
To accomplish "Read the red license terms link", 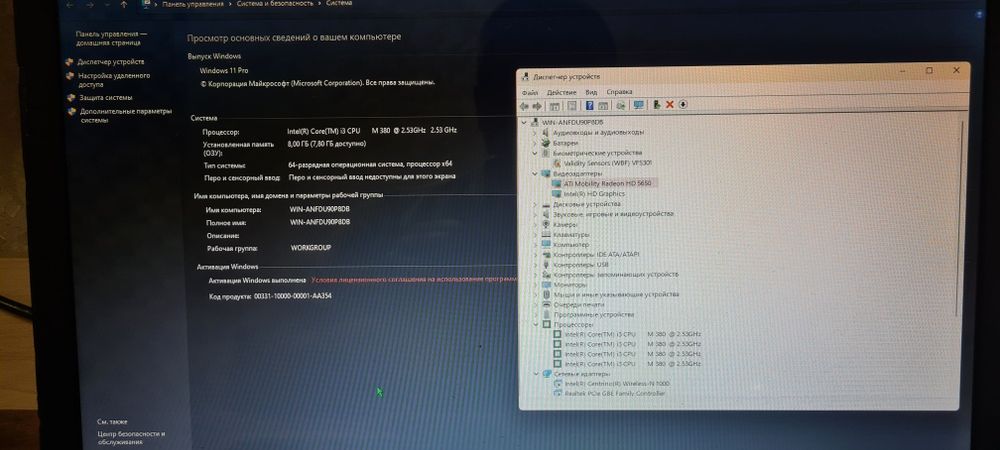I will (x=414, y=280).
